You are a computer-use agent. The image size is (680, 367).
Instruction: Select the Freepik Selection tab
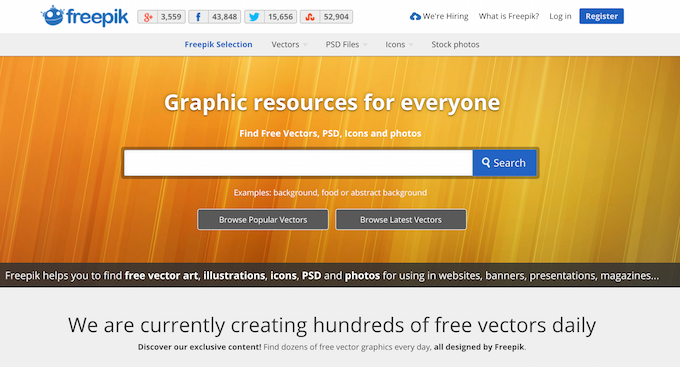[218, 44]
